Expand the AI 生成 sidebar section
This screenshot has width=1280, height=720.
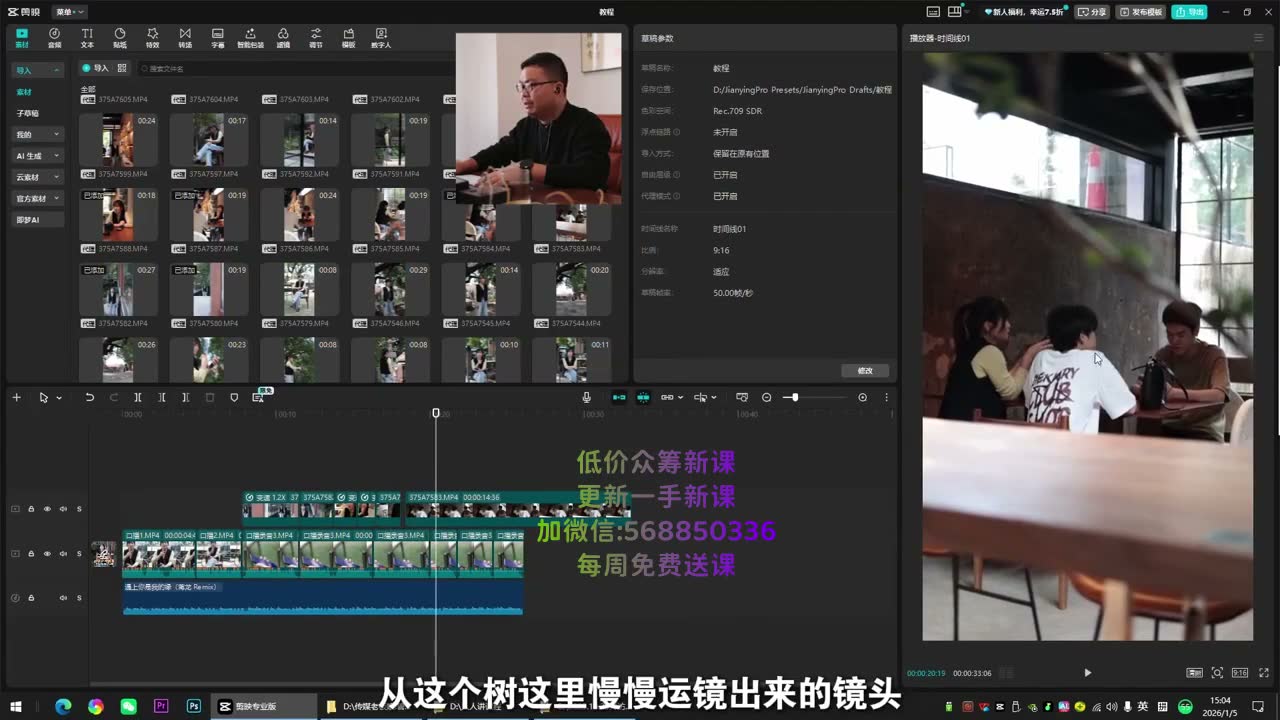pyautogui.click(x=38, y=156)
